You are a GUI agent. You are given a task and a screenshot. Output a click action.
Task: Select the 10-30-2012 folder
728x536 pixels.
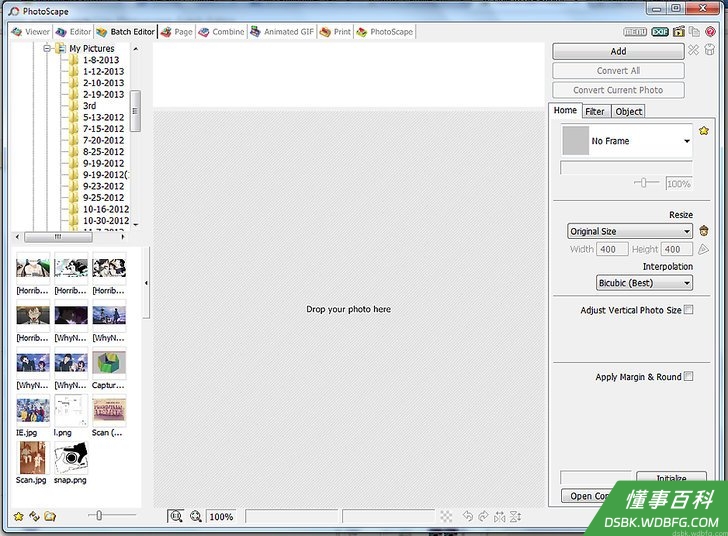[x=106, y=221]
